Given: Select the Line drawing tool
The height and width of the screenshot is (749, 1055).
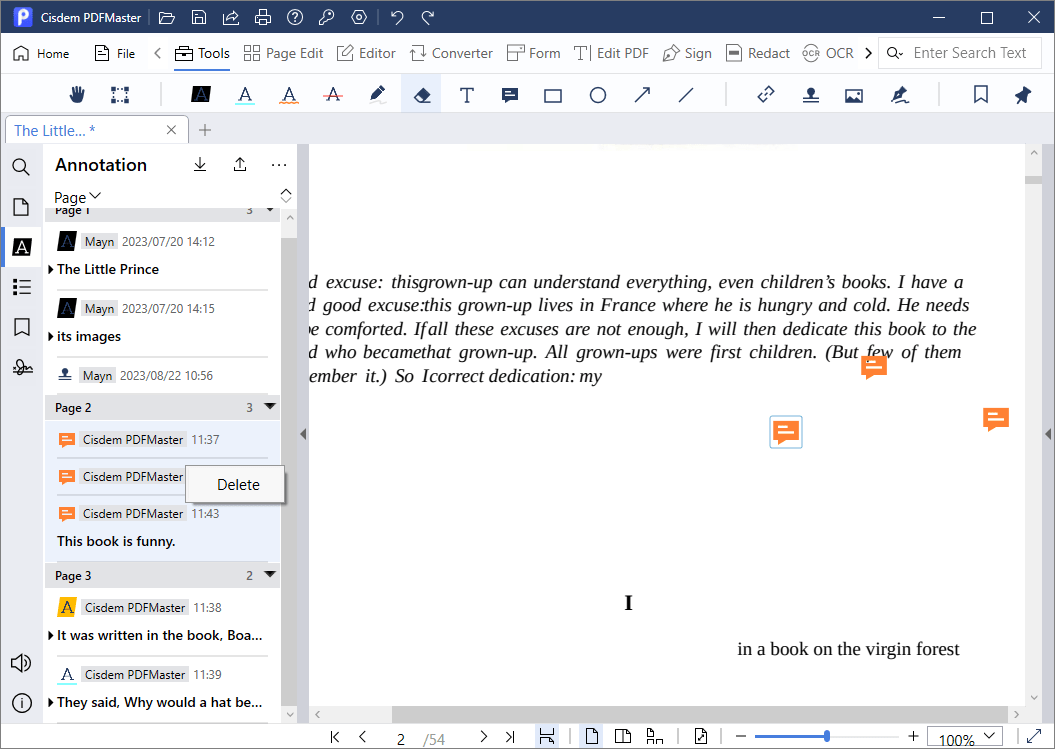Looking at the screenshot, I should (x=686, y=95).
